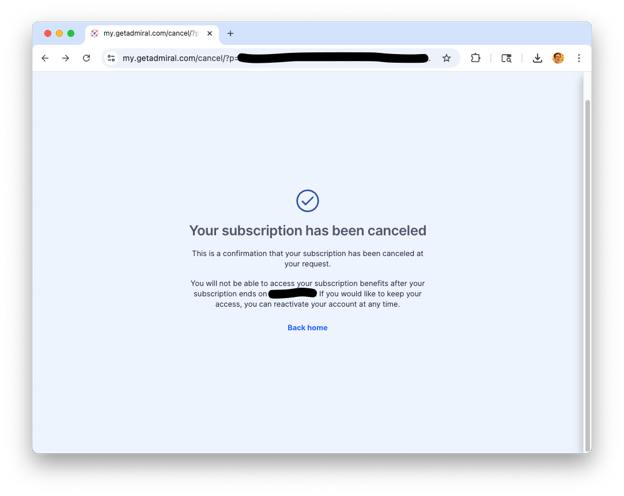Open the Chrome profile avatar
The width and height of the screenshot is (624, 496).
pyautogui.click(x=558, y=58)
